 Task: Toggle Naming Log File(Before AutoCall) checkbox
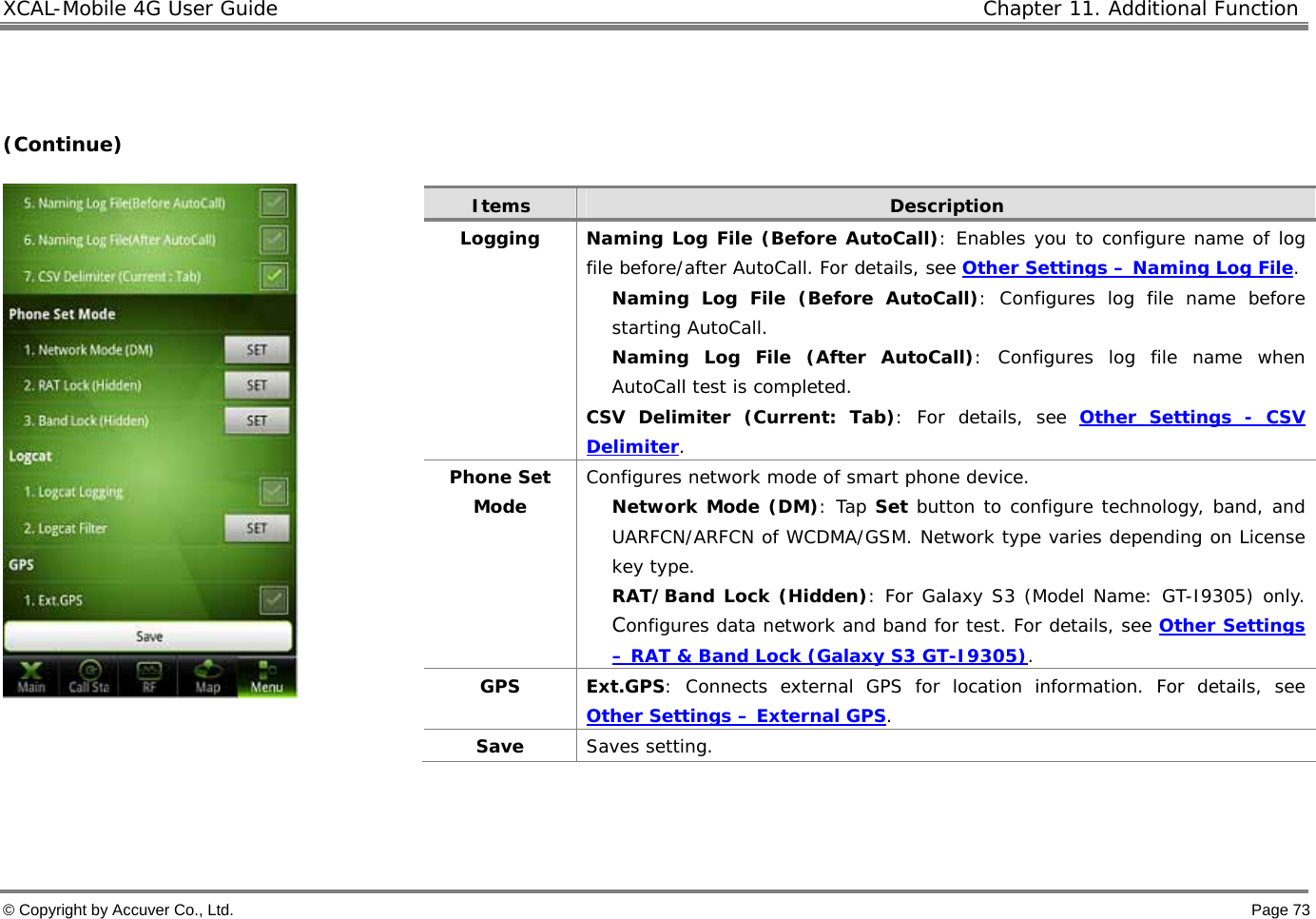[x=273, y=203]
